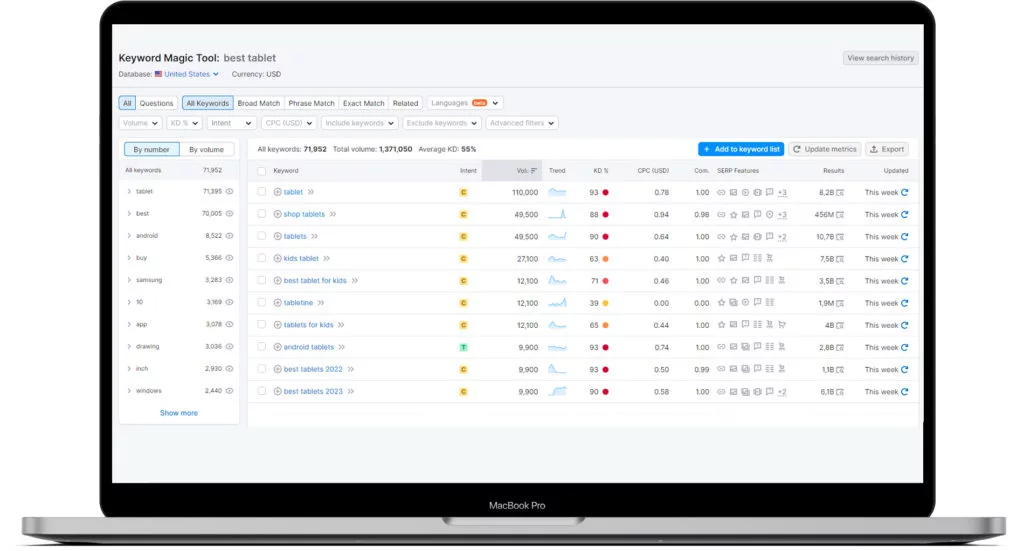Add kids tablet with its plus icon
The height and width of the screenshot is (551, 1024).
click(x=278, y=259)
